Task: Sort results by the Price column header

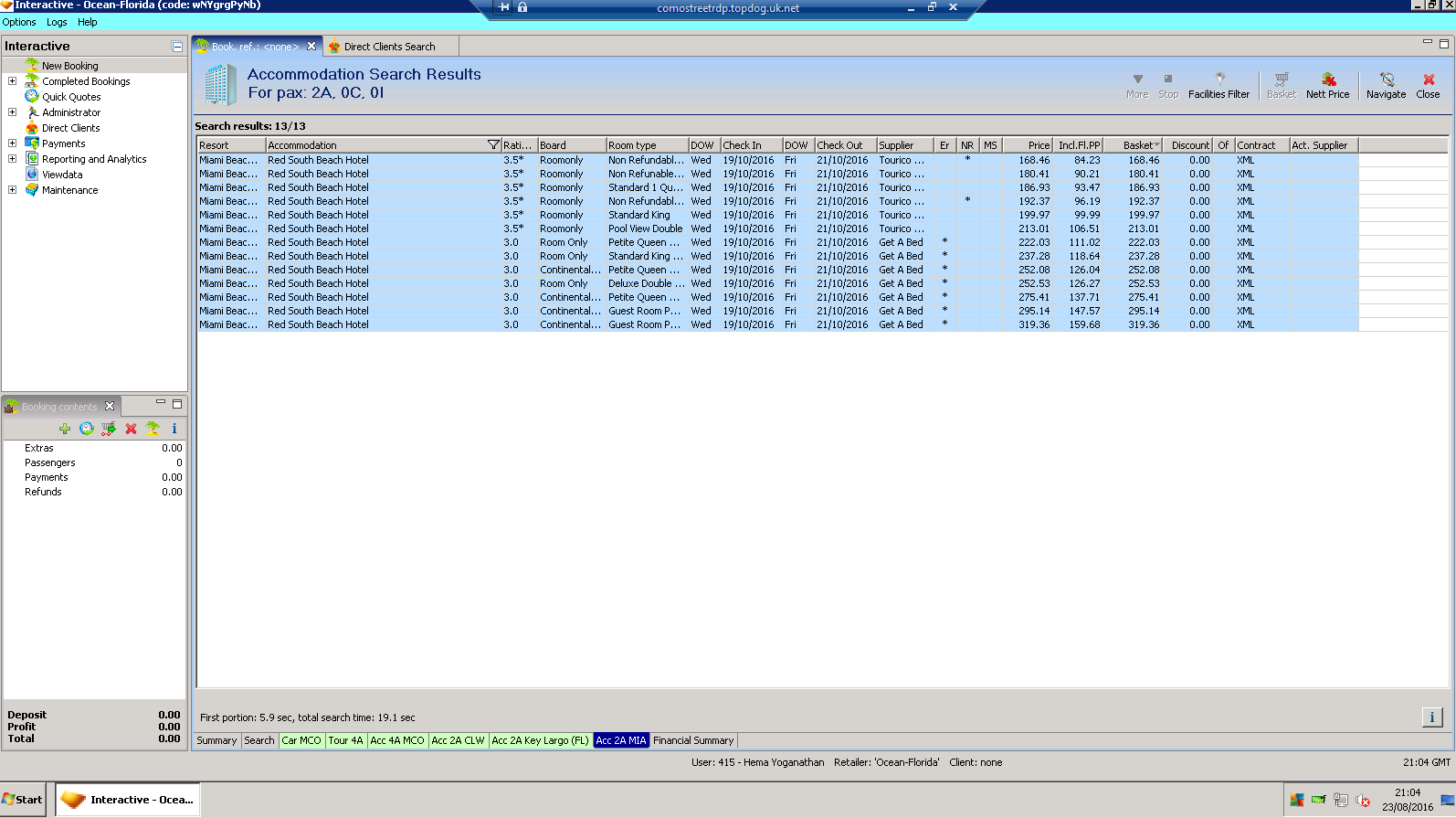Action: pyautogui.click(x=1029, y=145)
